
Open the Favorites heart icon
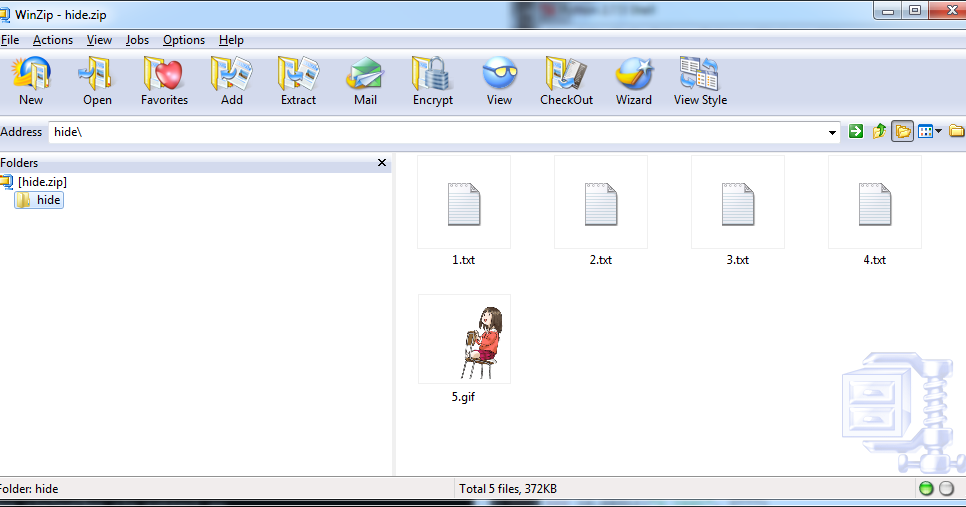point(164,73)
